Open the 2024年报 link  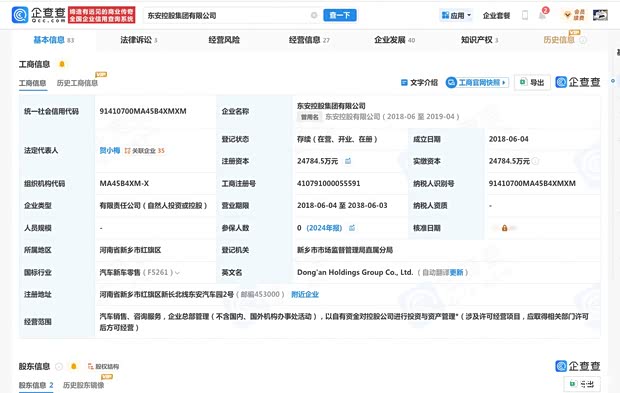click(324, 228)
